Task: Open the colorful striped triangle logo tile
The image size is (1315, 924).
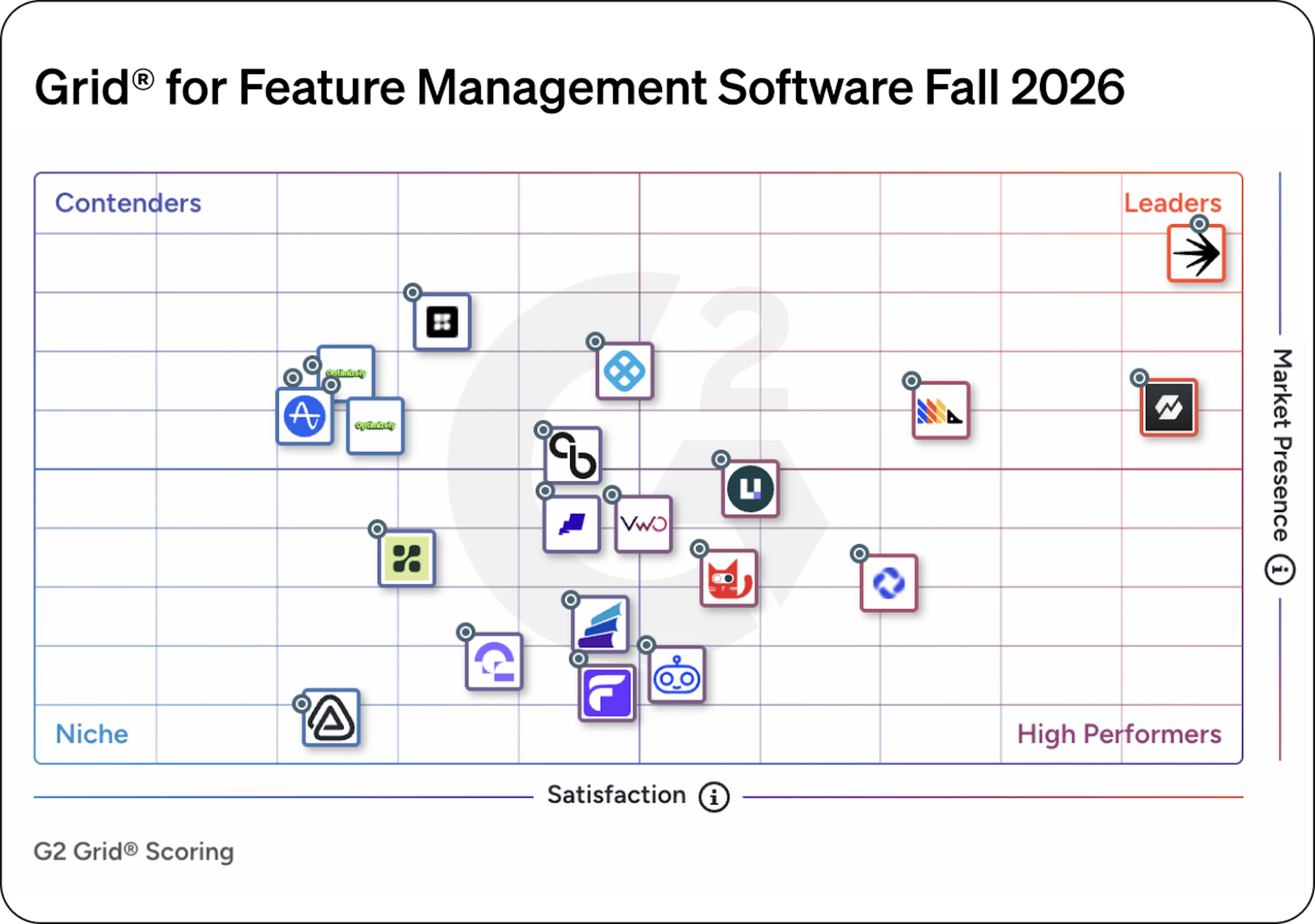Action: click(x=940, y=410)
